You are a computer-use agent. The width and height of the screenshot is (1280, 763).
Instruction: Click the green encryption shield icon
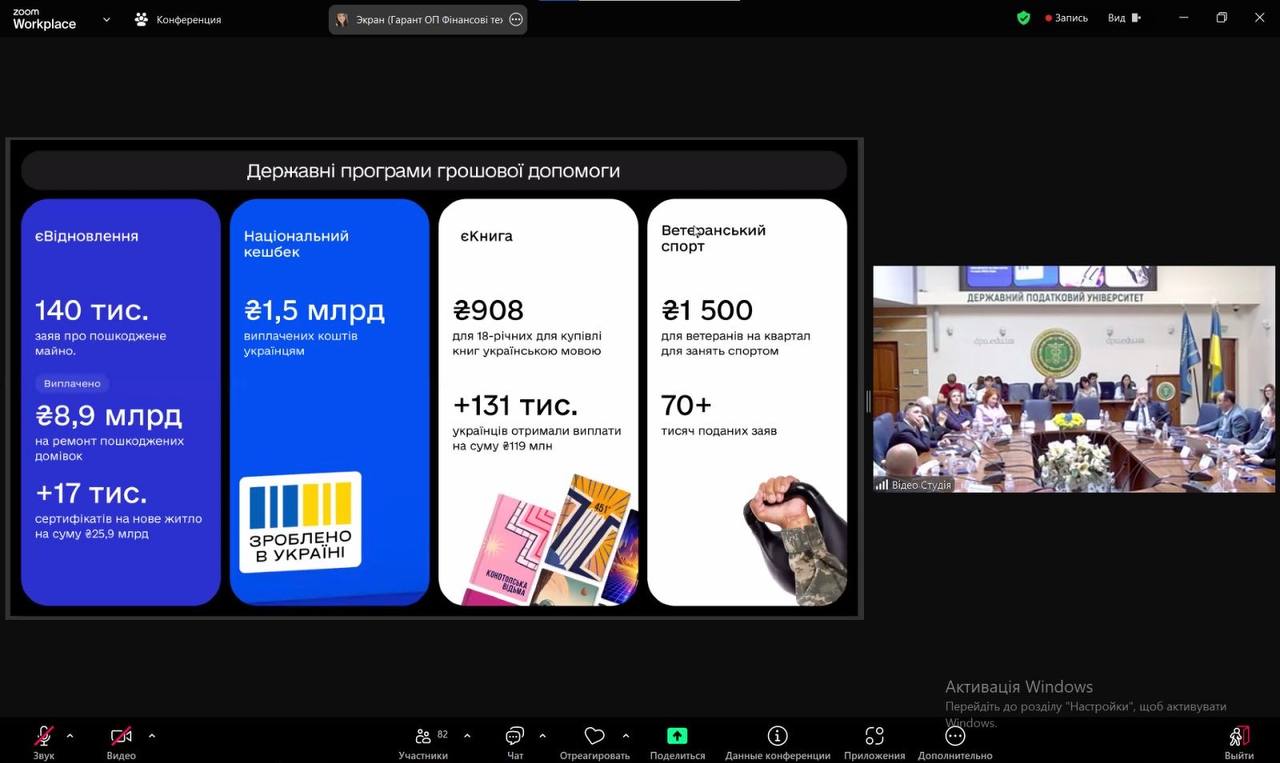click(x=1023, y=18)
